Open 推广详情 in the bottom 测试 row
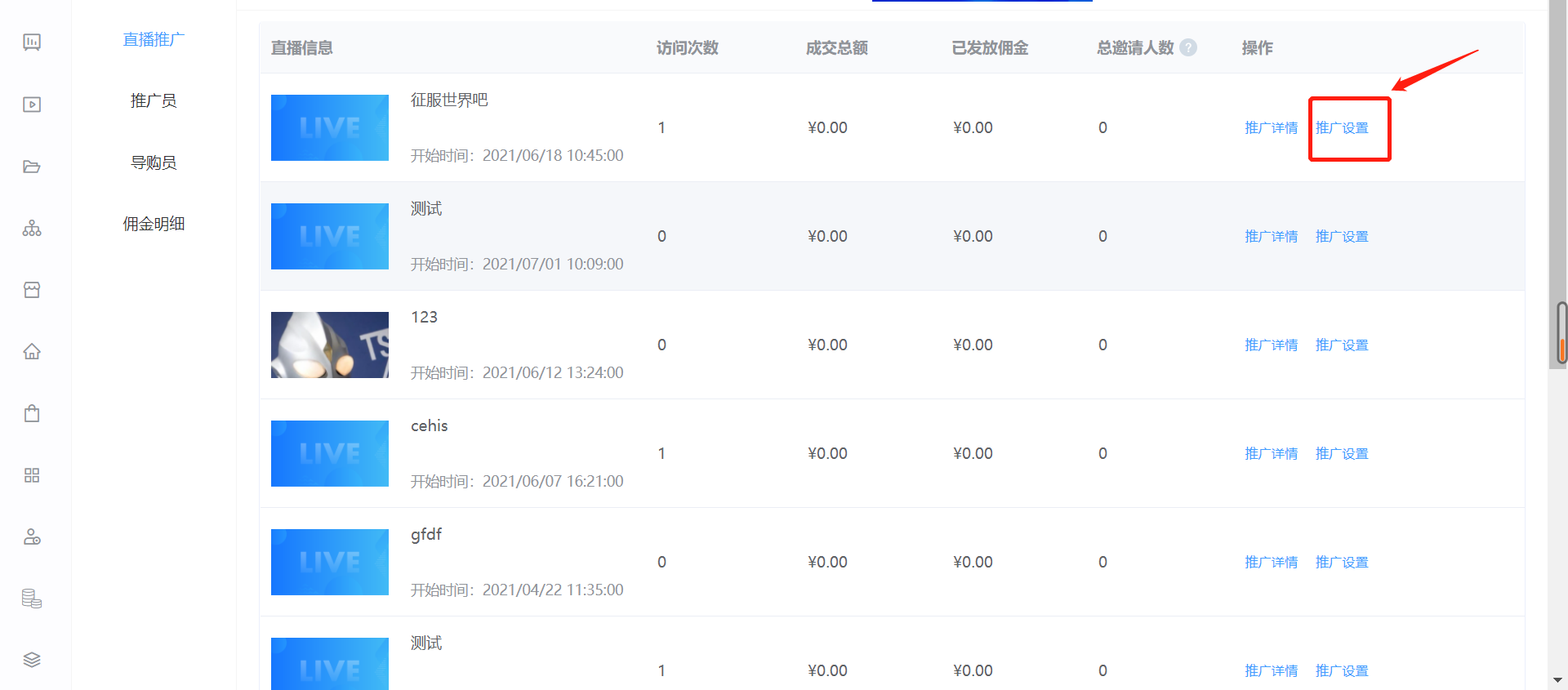 pyautogui.click(x=1272, y=670)
